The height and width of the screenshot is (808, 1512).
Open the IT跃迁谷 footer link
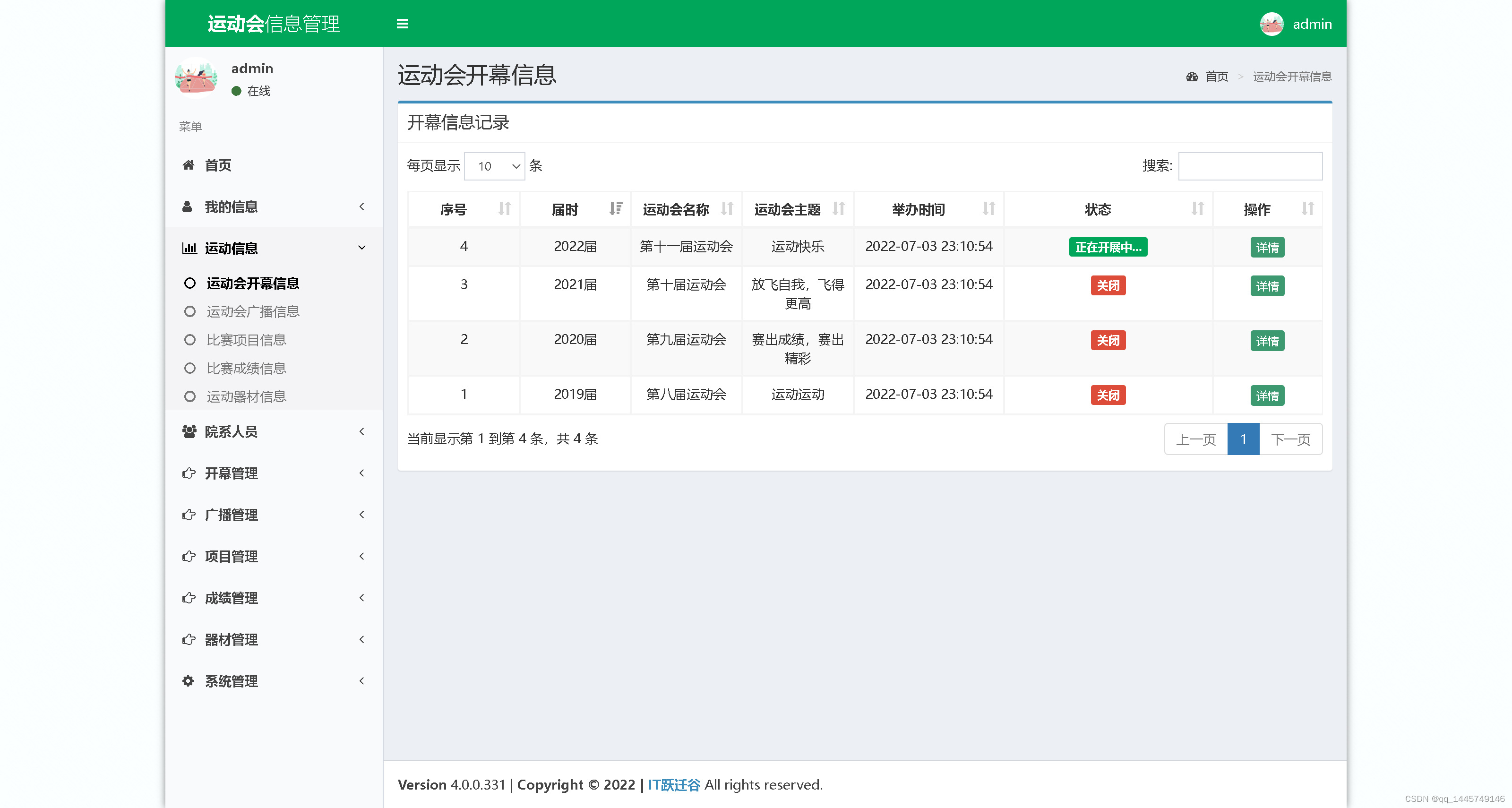pos(674,785)
